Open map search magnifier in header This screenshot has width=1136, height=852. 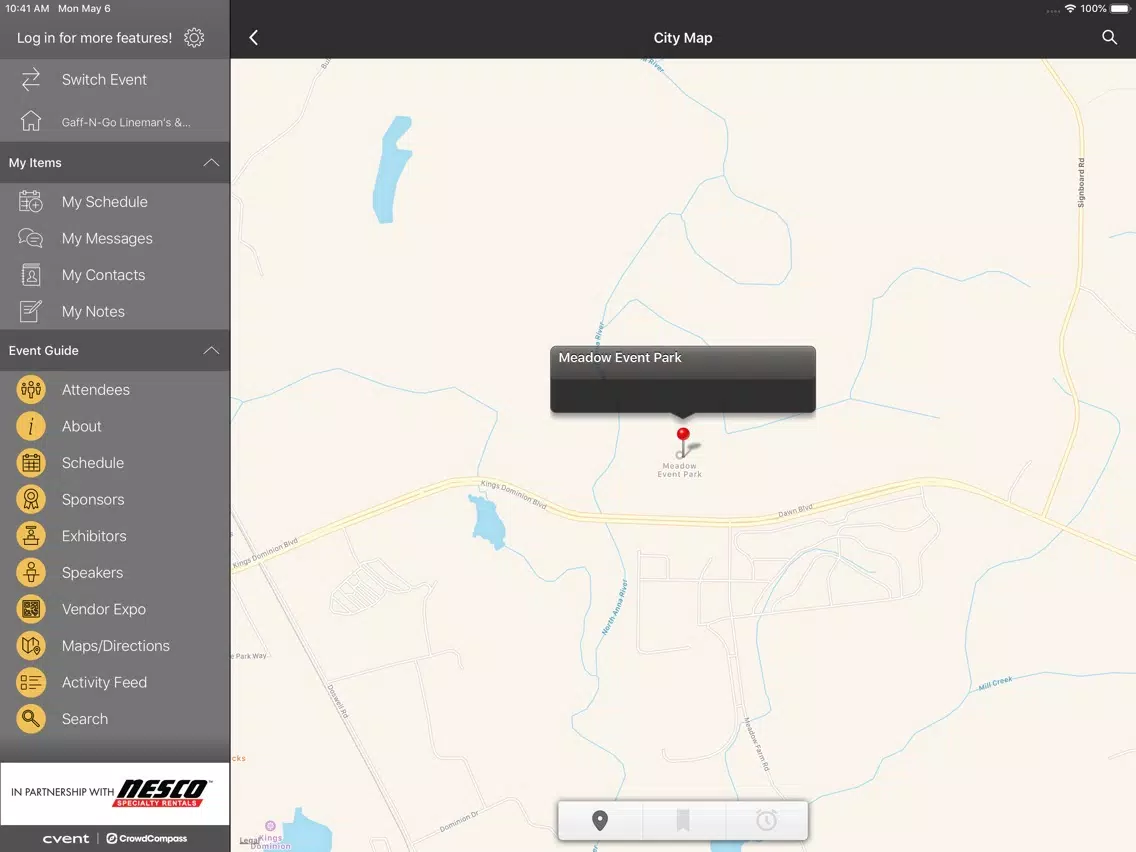tap(1109, 38)
